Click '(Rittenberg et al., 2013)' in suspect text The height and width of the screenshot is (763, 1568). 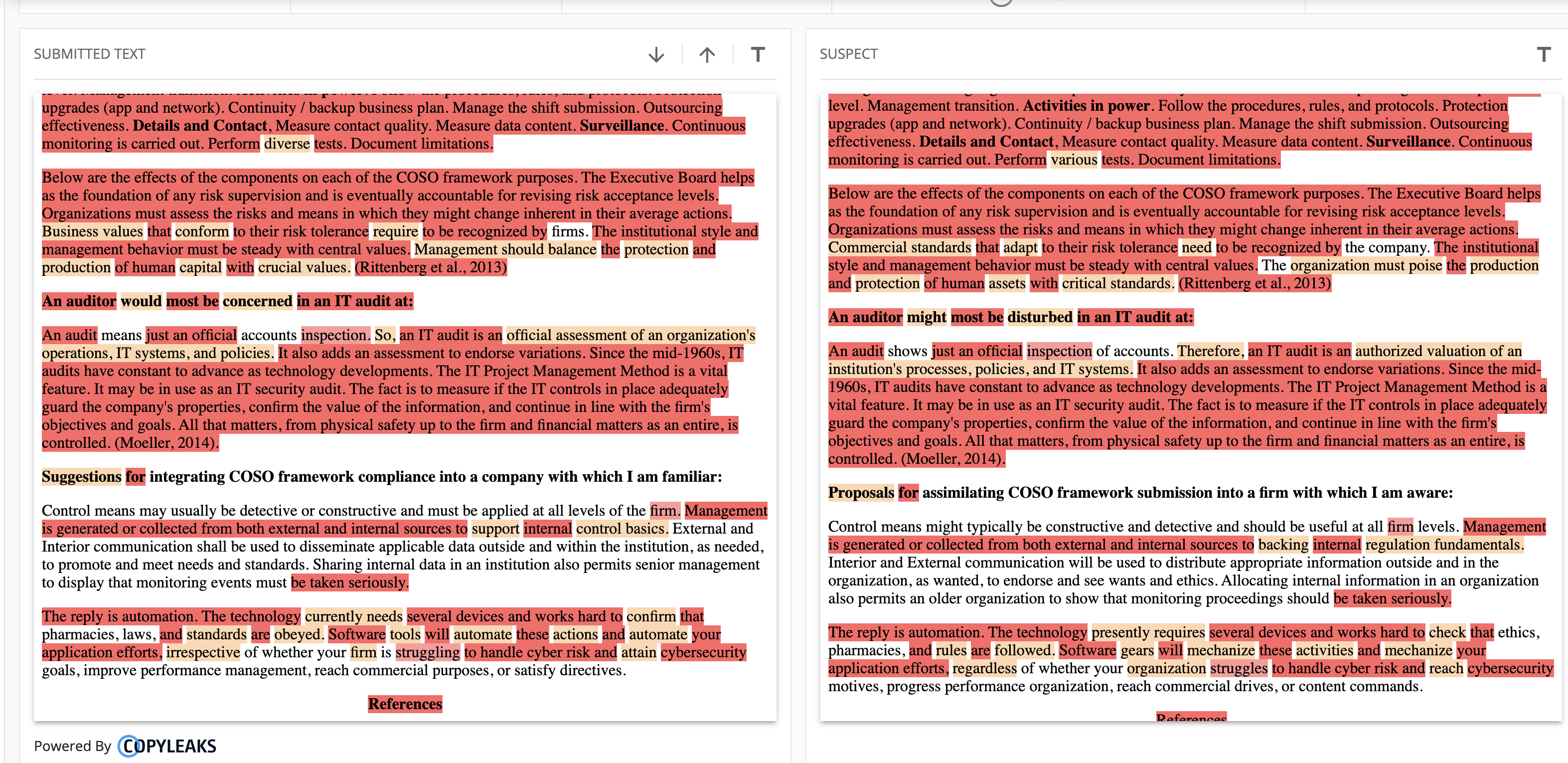1254,283
